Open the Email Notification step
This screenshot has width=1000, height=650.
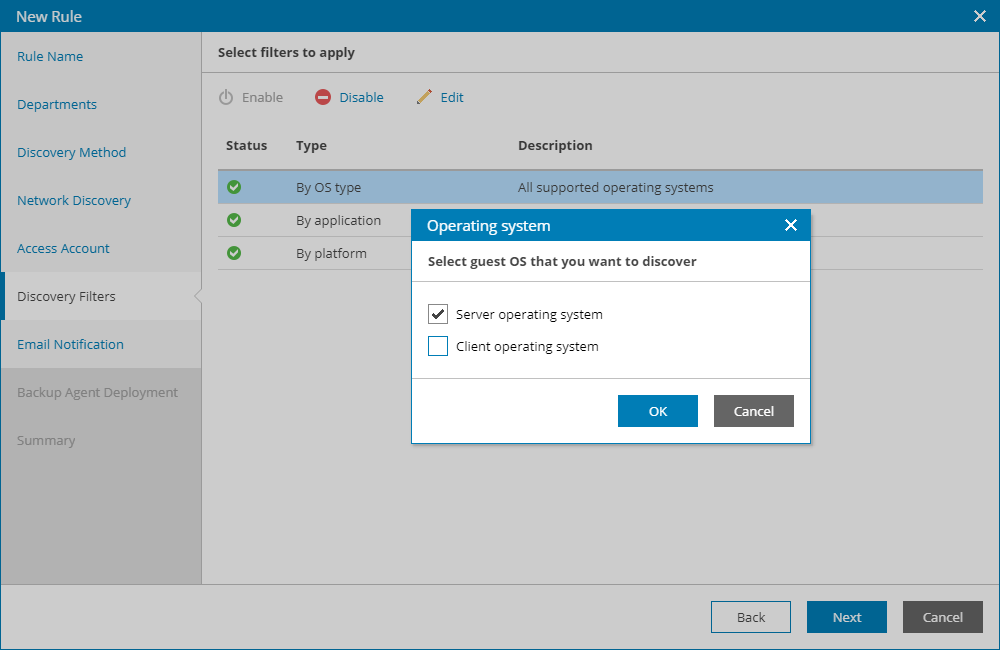pos(70,344)
